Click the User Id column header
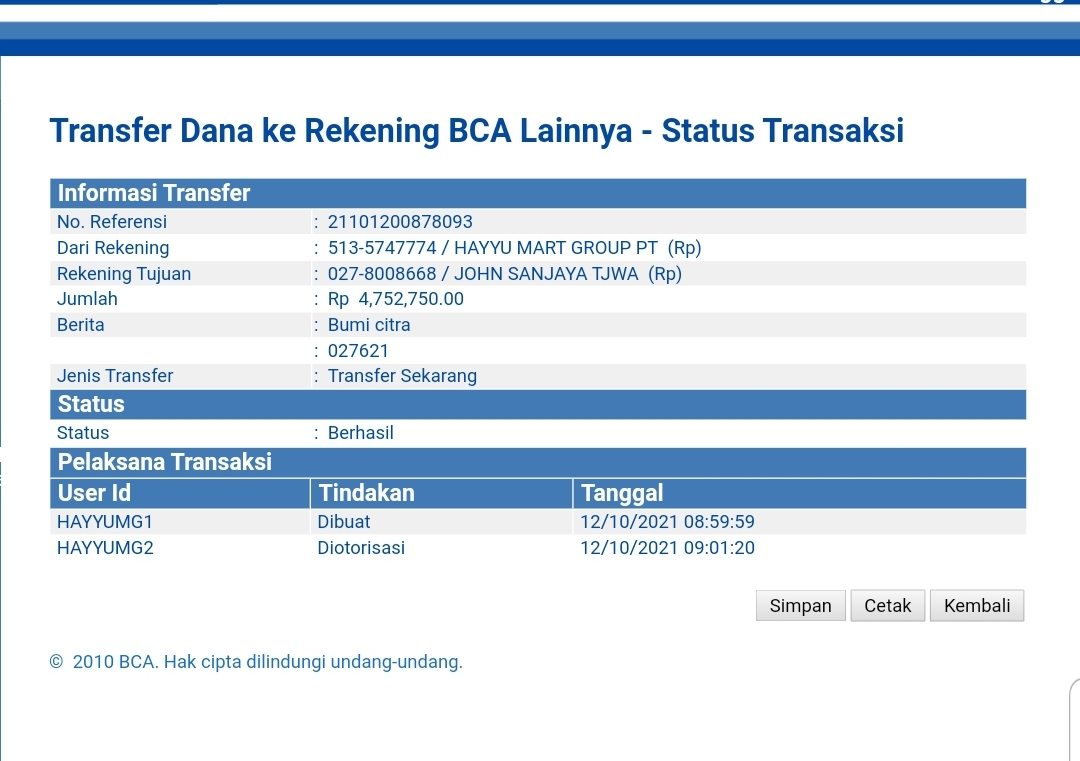This screenshot has width=1080, height=761. (95, 493)
